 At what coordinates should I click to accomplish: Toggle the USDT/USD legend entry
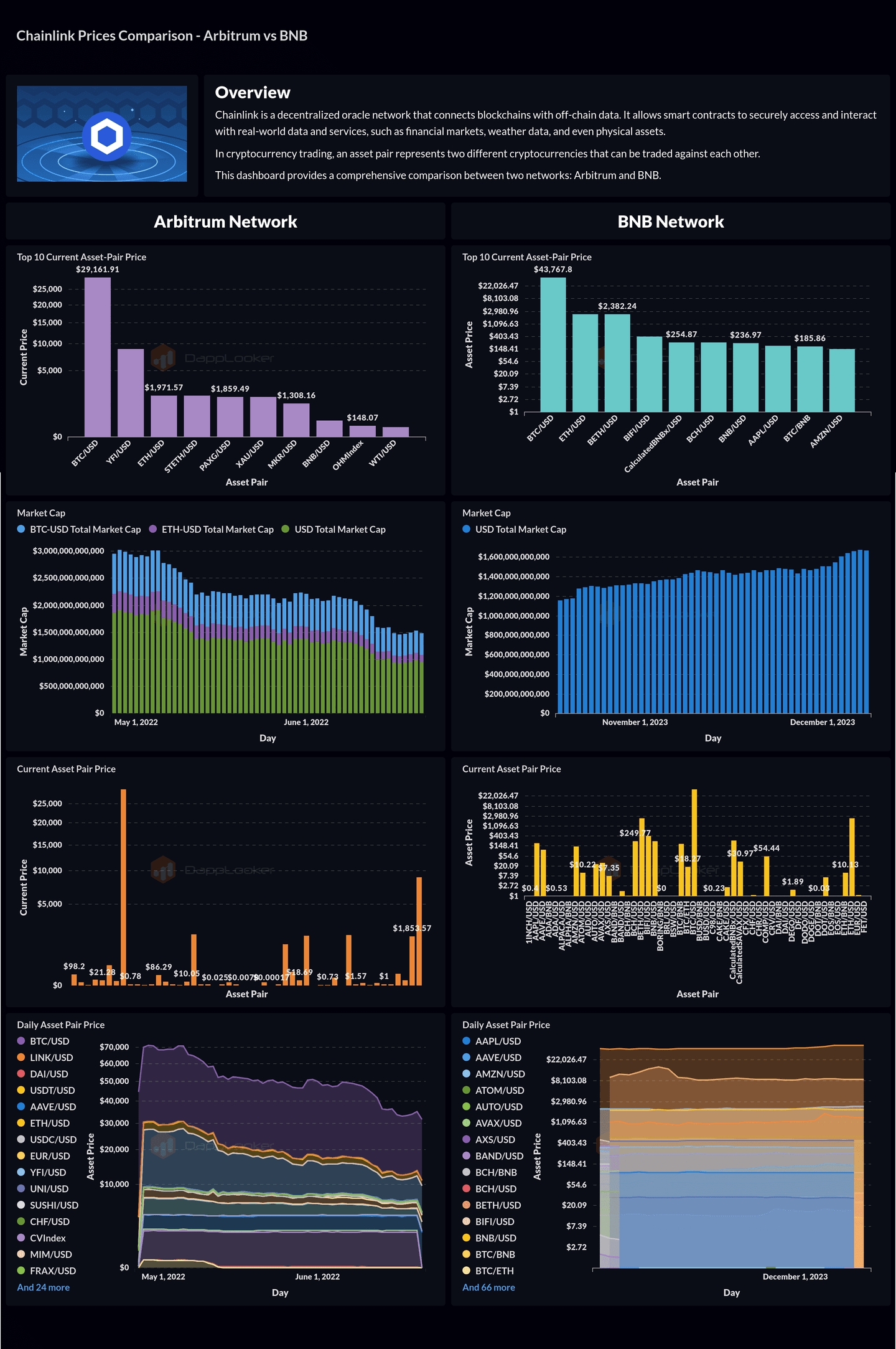click(46, 1090)
